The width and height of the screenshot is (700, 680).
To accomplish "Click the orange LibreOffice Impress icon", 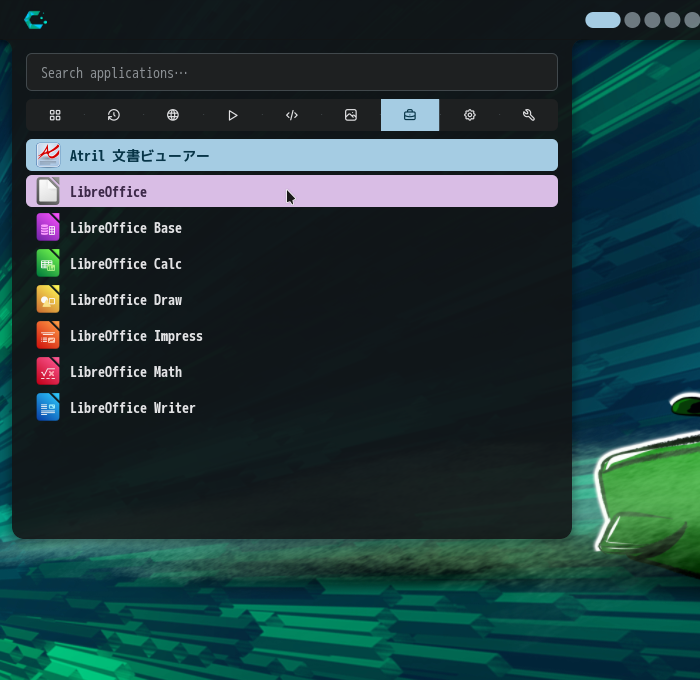I will click(x=48, y=335).
